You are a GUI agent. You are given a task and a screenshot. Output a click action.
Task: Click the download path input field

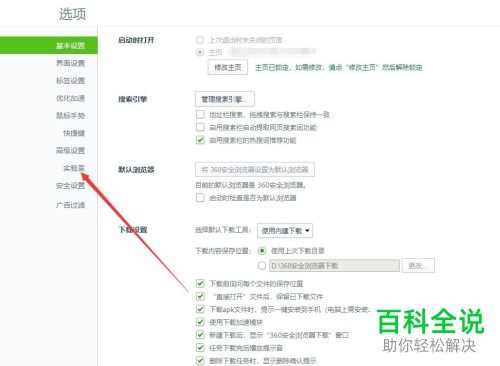(x=334, y=266)
